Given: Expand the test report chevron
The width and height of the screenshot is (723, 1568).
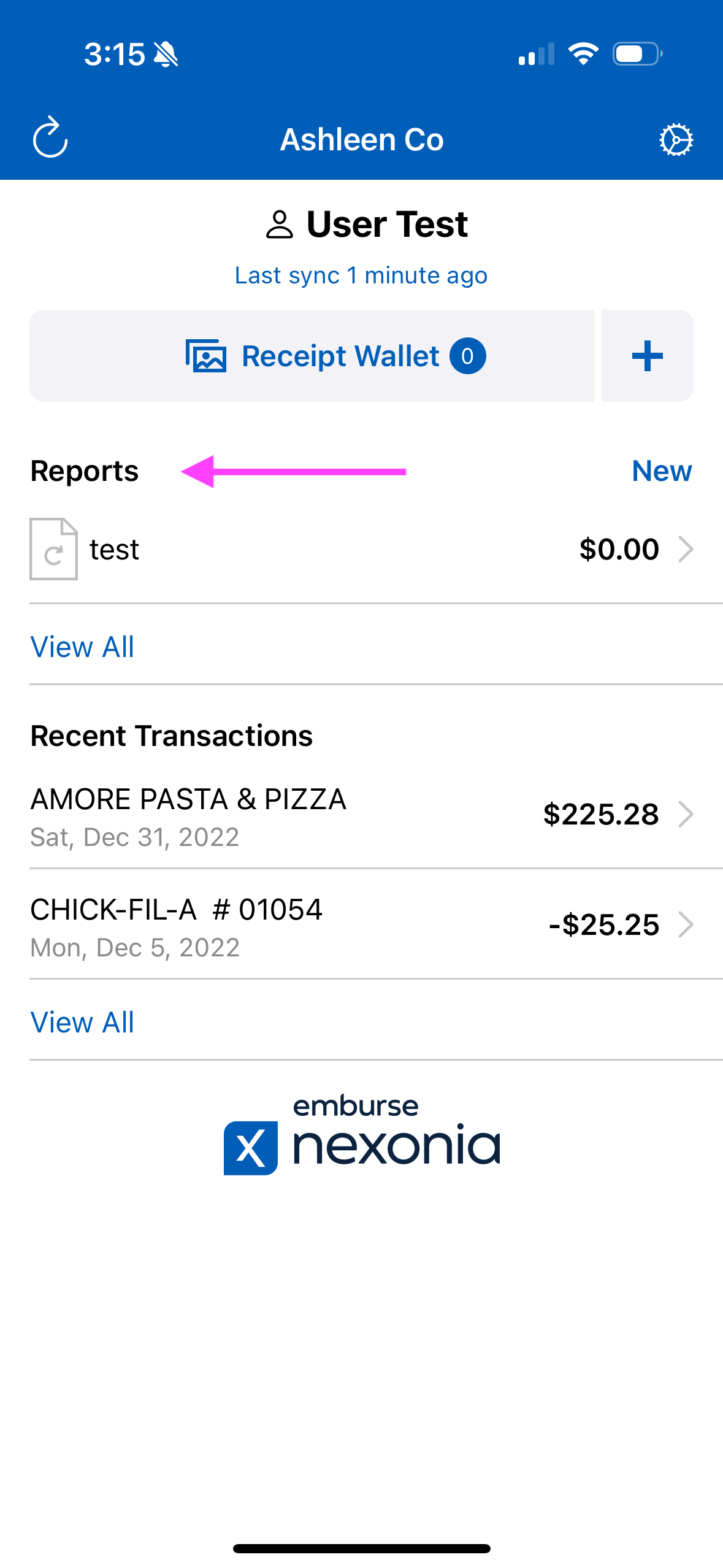Looking at the screenshot, I should tap(686, 549).
